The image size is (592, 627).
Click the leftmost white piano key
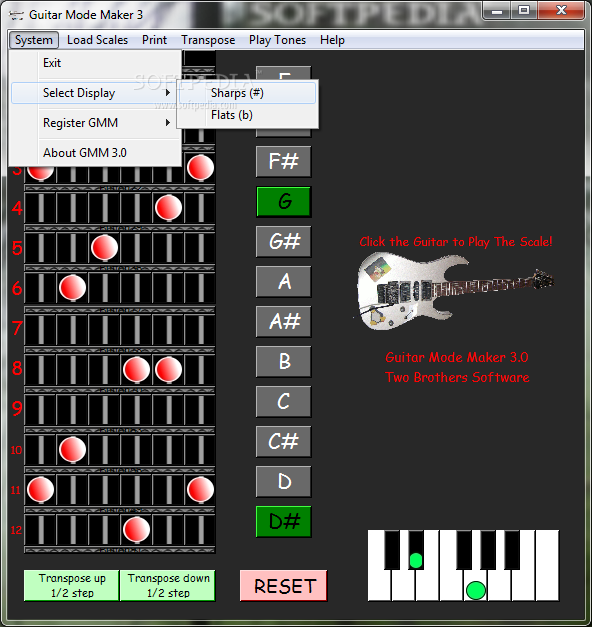point(379,586)
